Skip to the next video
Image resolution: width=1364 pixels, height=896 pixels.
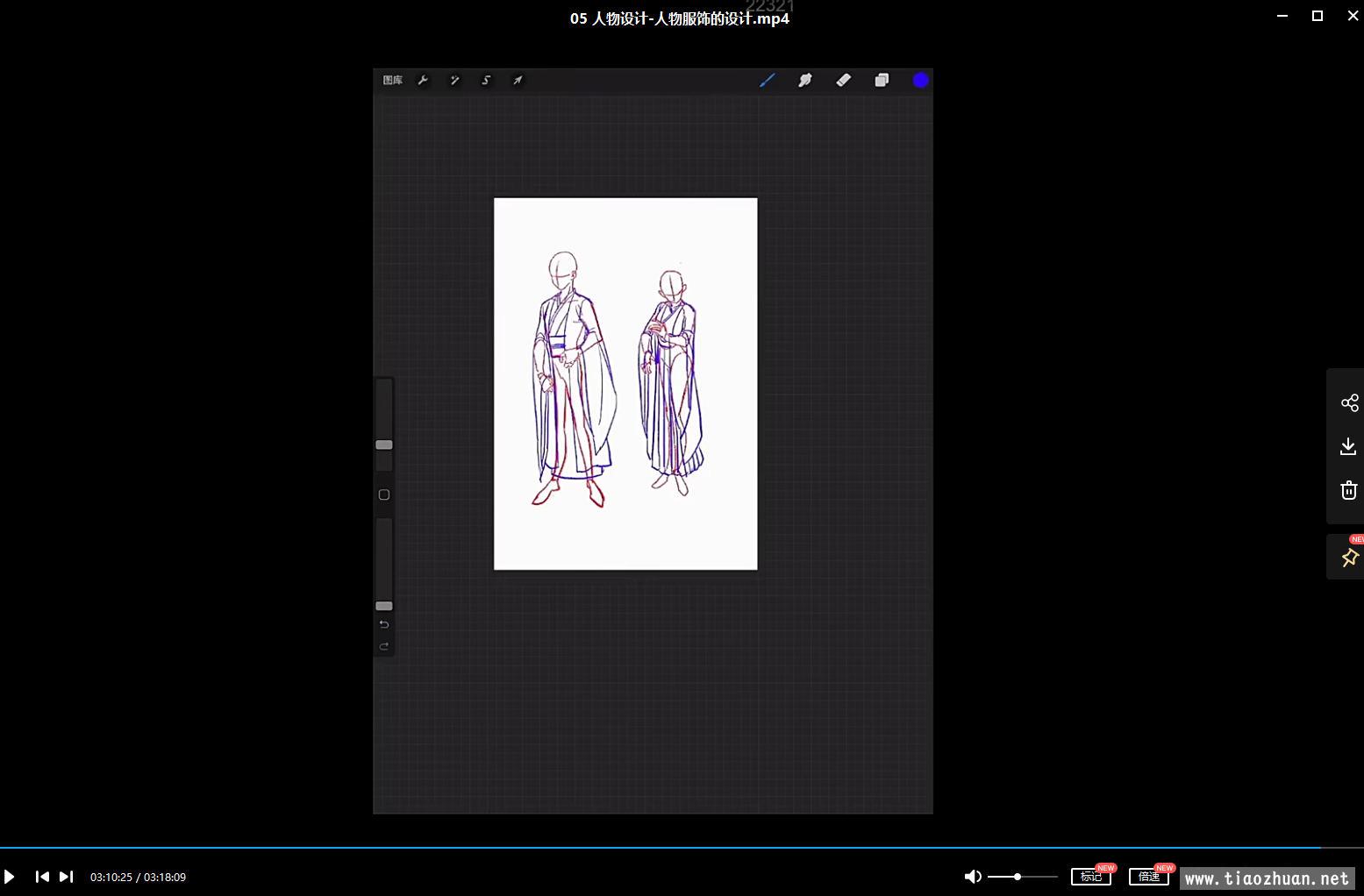point(67,877)
